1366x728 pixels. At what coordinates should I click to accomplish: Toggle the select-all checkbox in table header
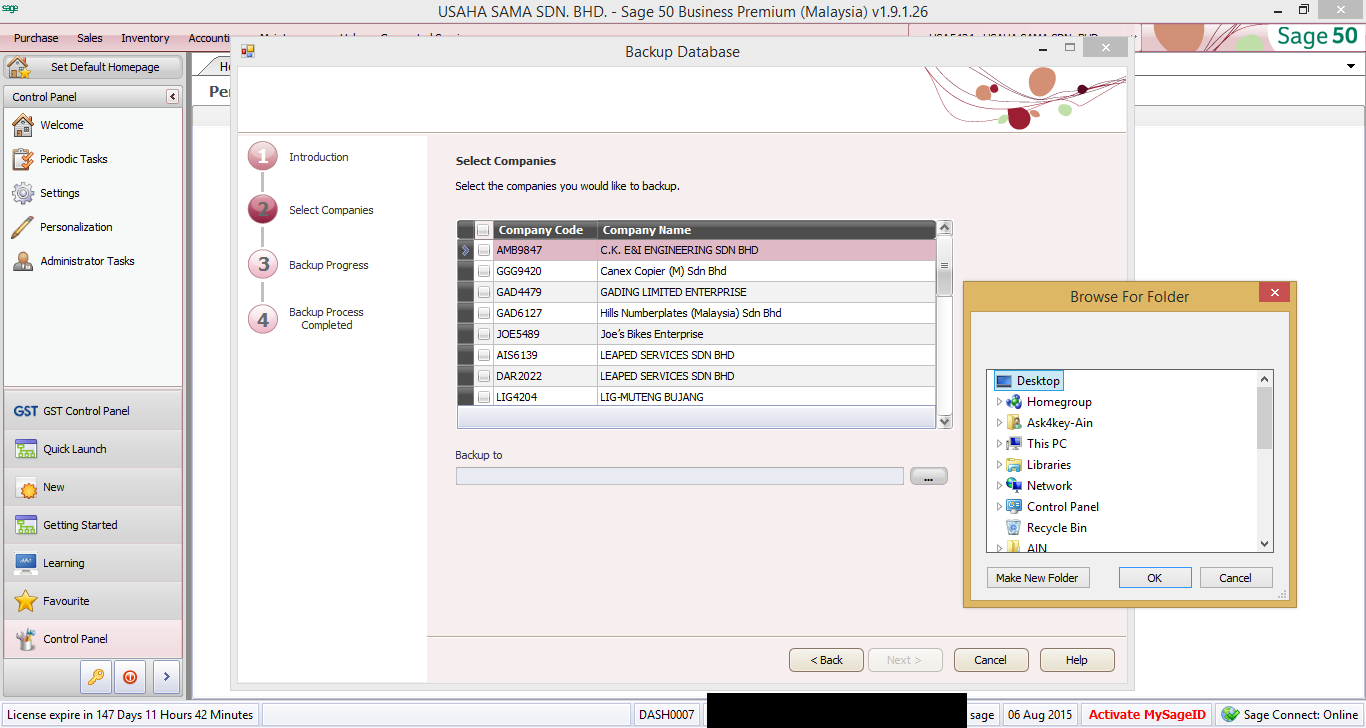click(x=483, y=230)
